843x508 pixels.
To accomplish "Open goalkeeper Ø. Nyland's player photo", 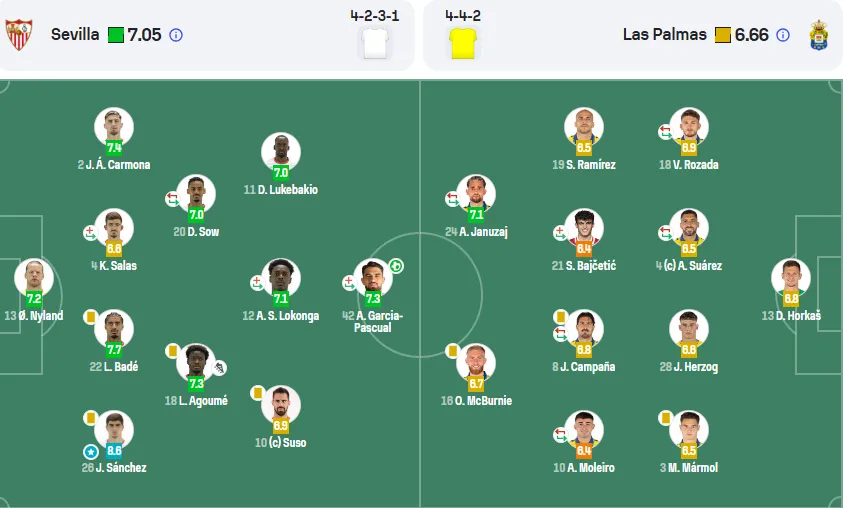I will (x=34, y=278).
